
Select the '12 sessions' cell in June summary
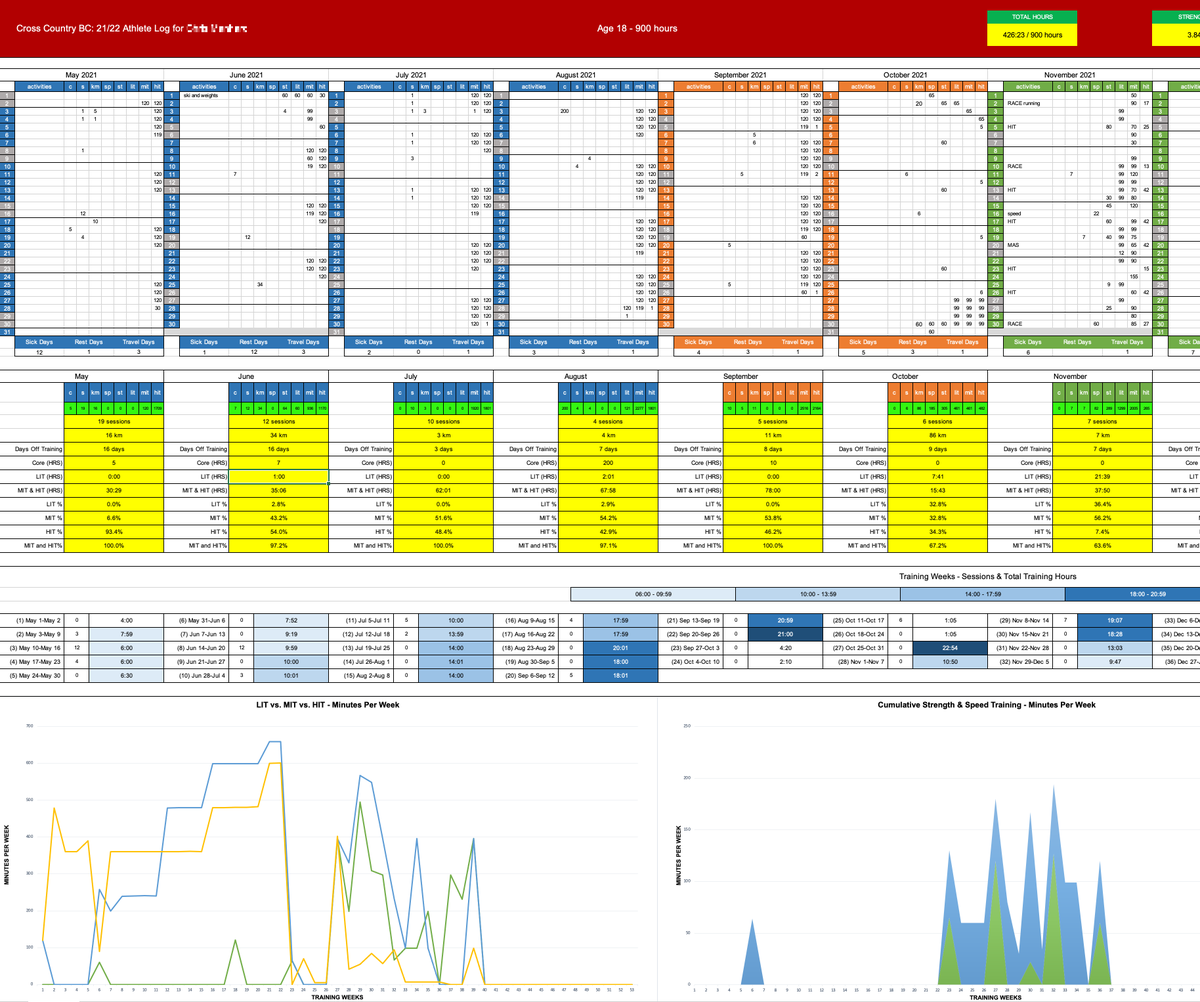click(x=279, y=424)
